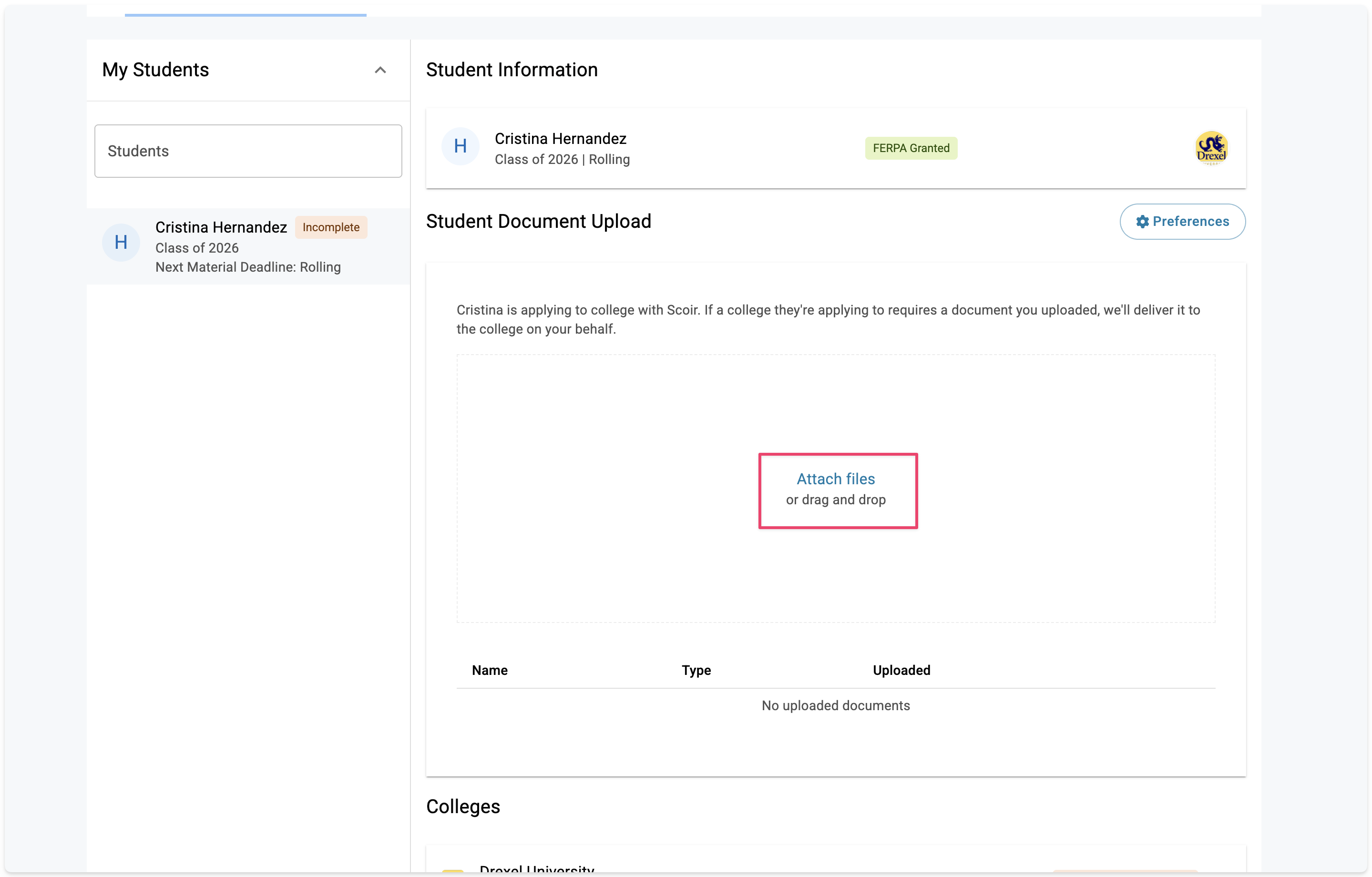
Task: Click the Drexel University logo icon
Action: [1211, 148]
